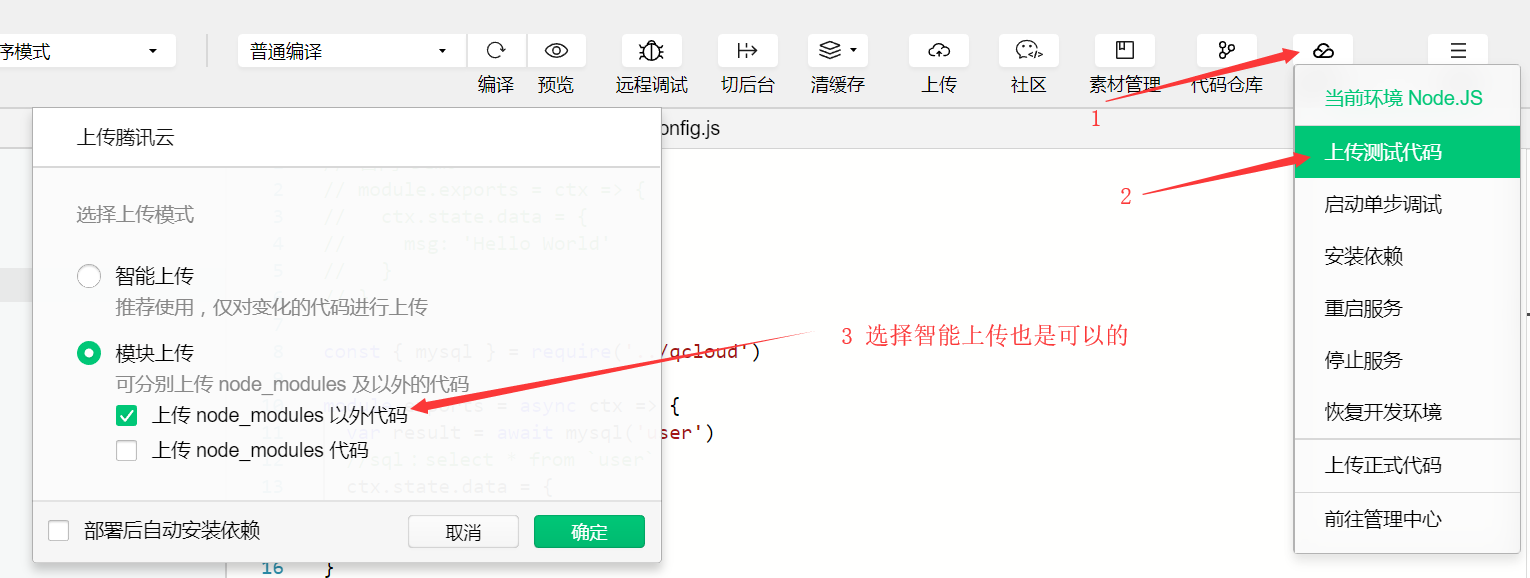Select the 智能上传 radio option
The width and height of the screenshot is (1530, 578).
90,277
